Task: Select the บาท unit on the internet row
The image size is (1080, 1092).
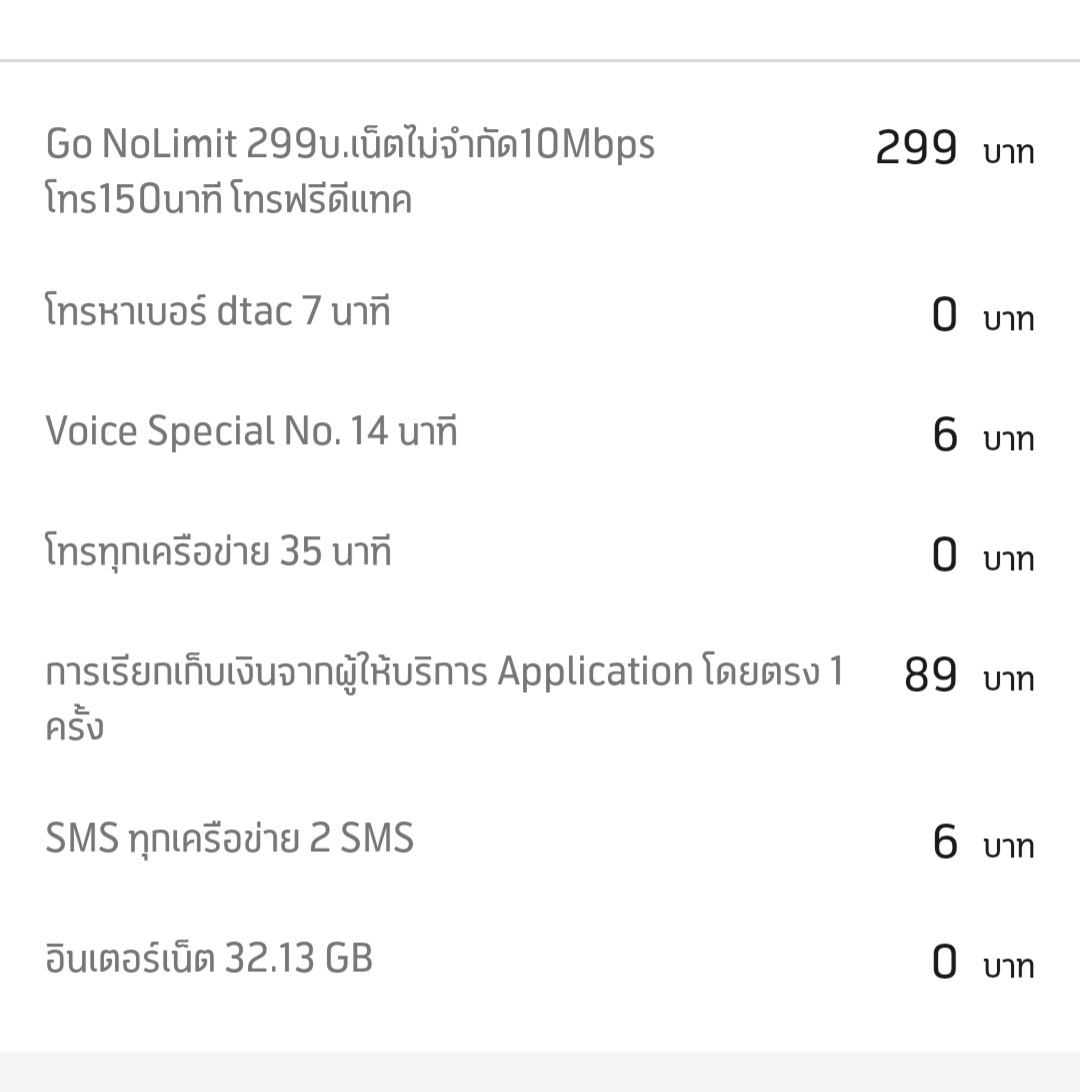Action: pos(1008,967)
